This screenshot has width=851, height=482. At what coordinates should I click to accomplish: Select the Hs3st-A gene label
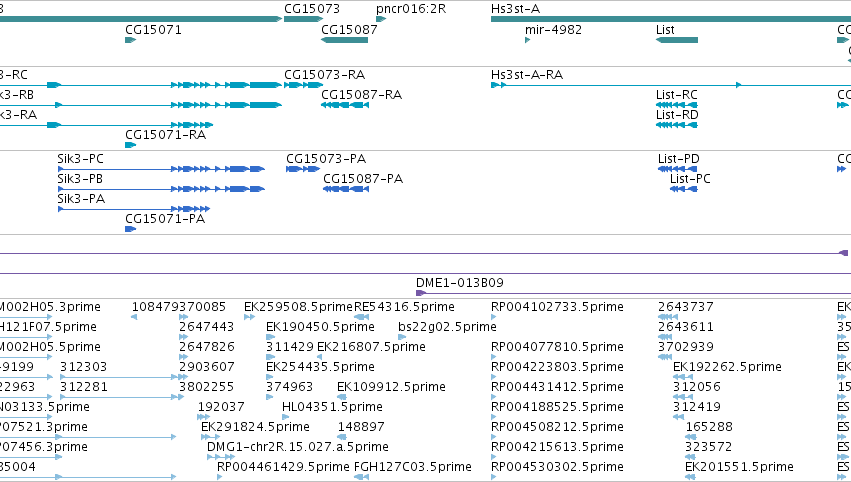(x=515, y=9)
